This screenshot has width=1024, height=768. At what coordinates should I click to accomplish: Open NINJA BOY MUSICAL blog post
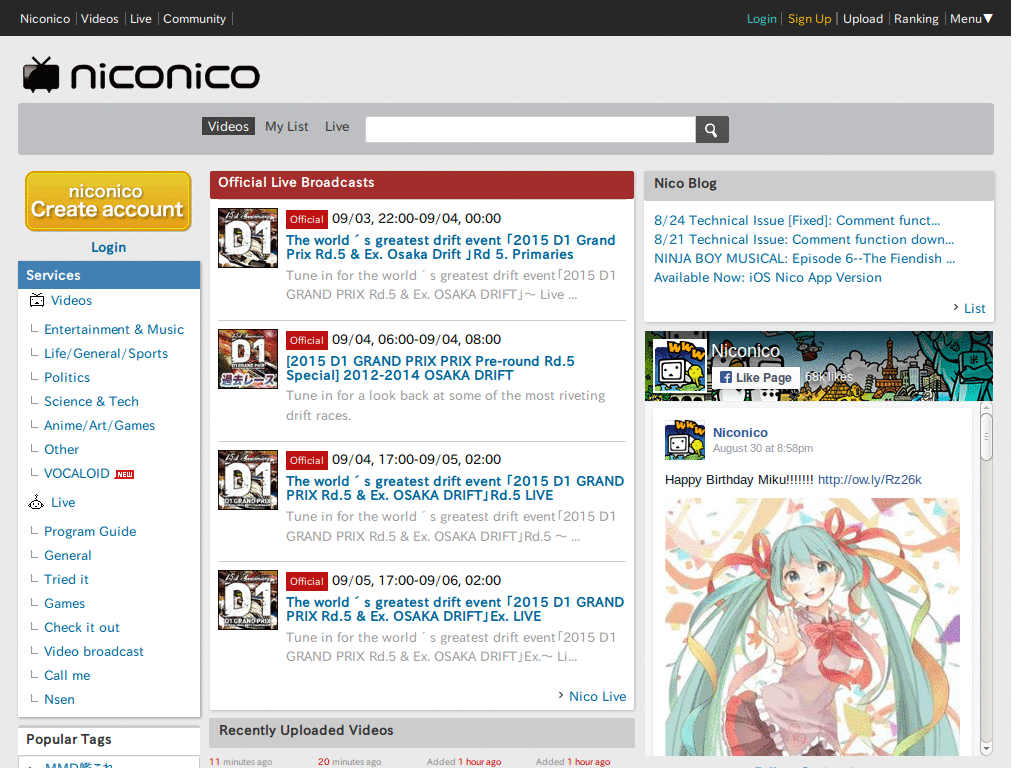click(x=805, y=259)
